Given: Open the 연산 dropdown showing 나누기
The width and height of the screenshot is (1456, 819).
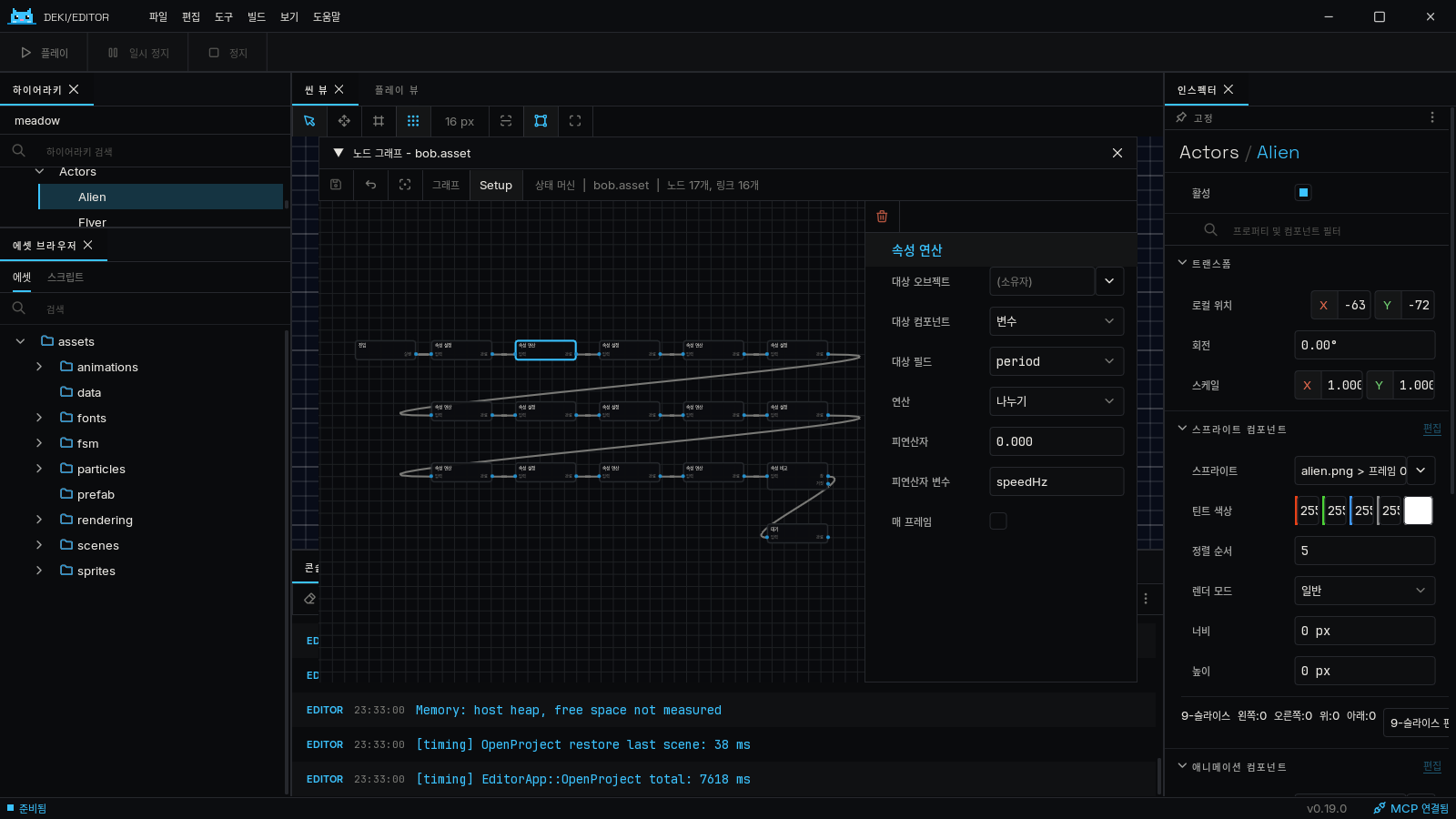Looking at the screenshot, I should 1057,401.
